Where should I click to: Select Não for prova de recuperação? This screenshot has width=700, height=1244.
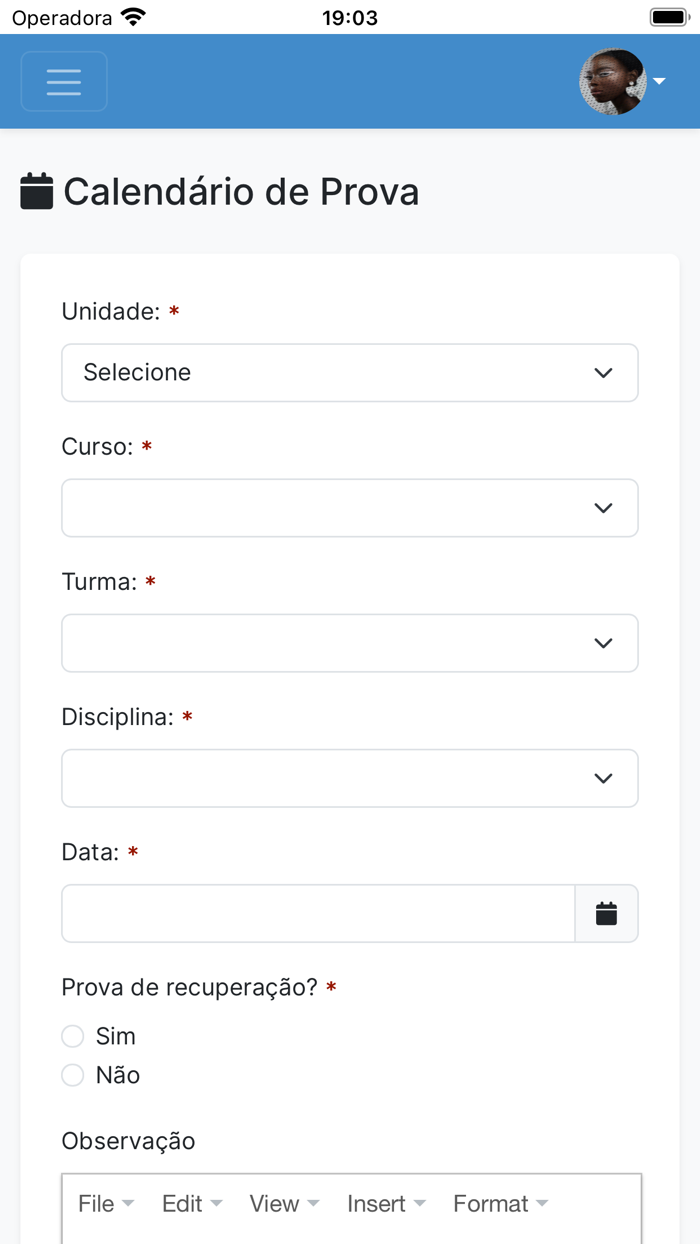73,1075
